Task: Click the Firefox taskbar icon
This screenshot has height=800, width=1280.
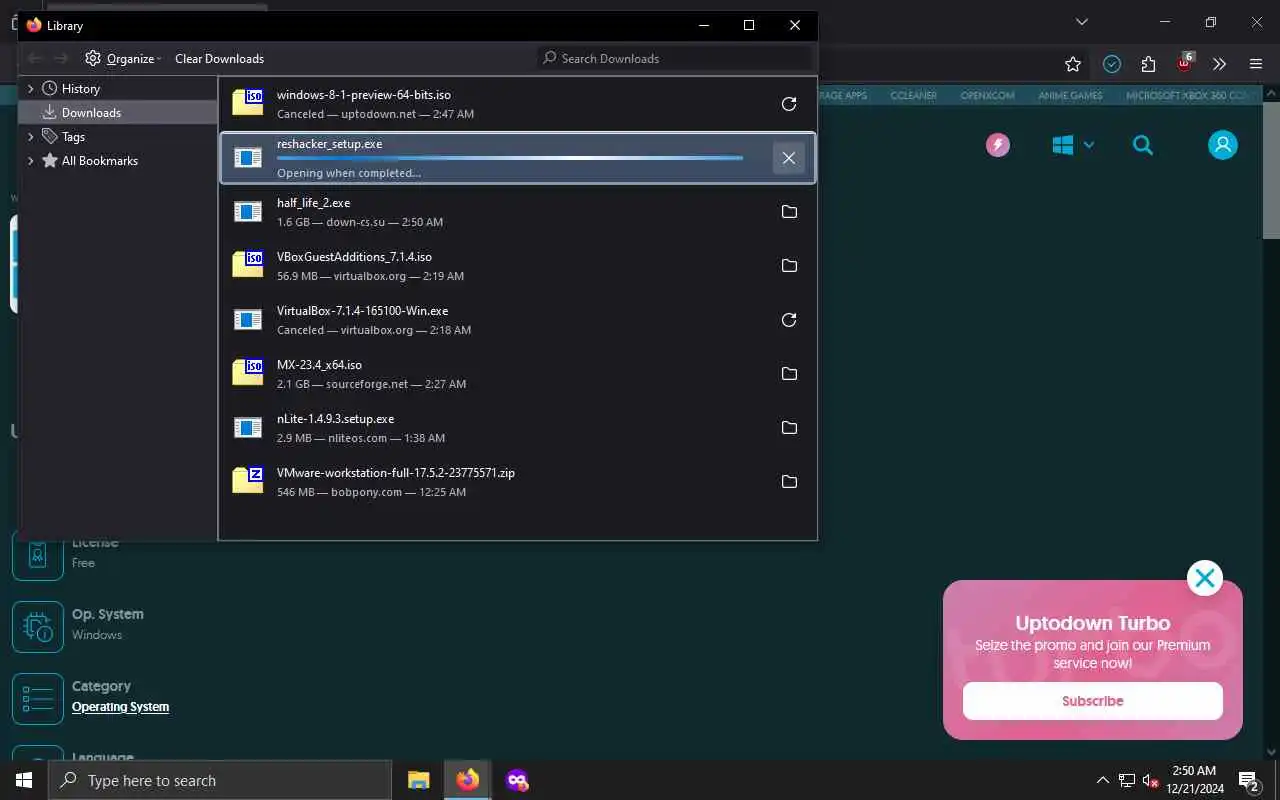Action: [468, 780]
